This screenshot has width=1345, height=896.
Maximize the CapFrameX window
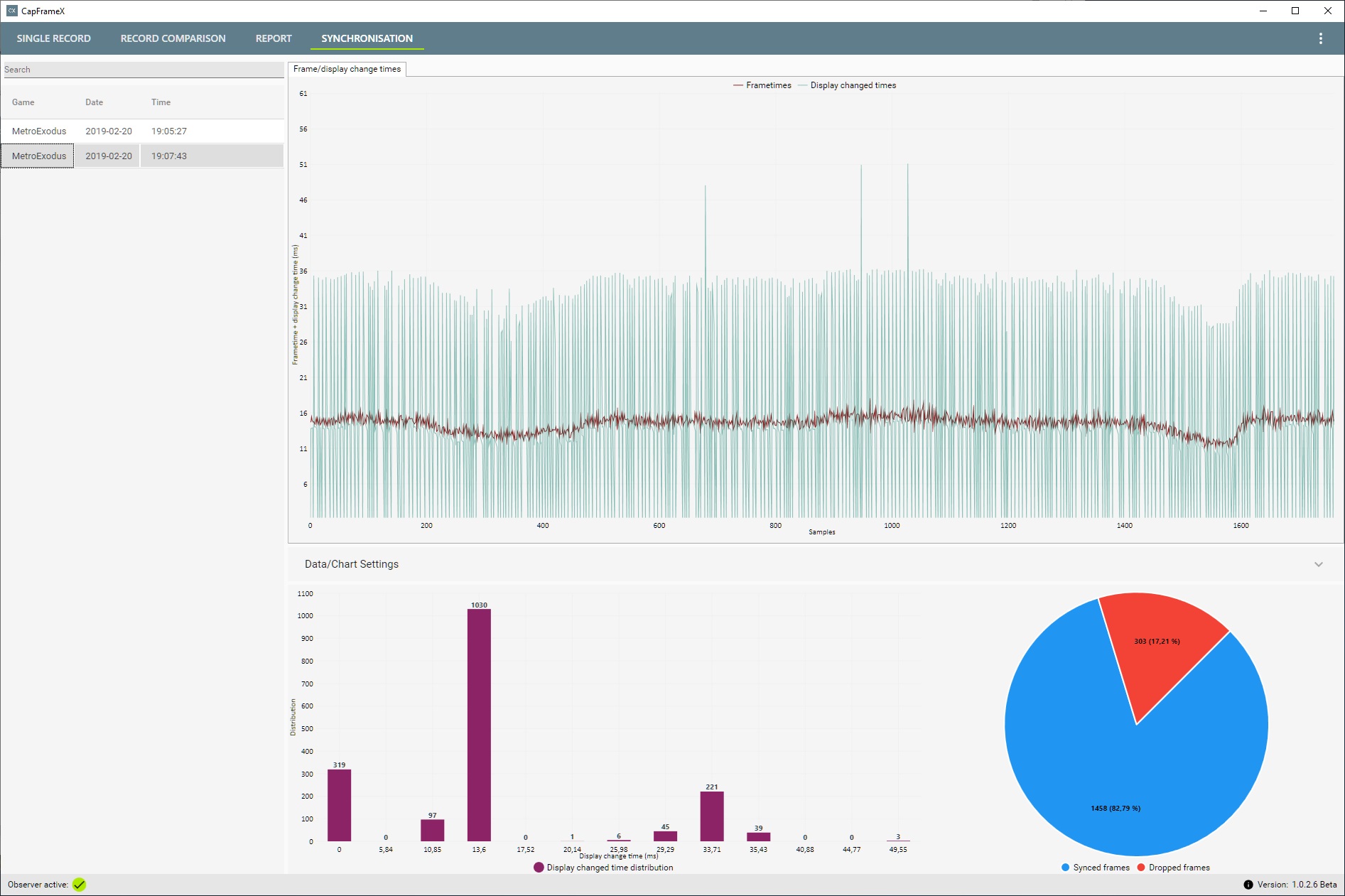coord(1295,11)
